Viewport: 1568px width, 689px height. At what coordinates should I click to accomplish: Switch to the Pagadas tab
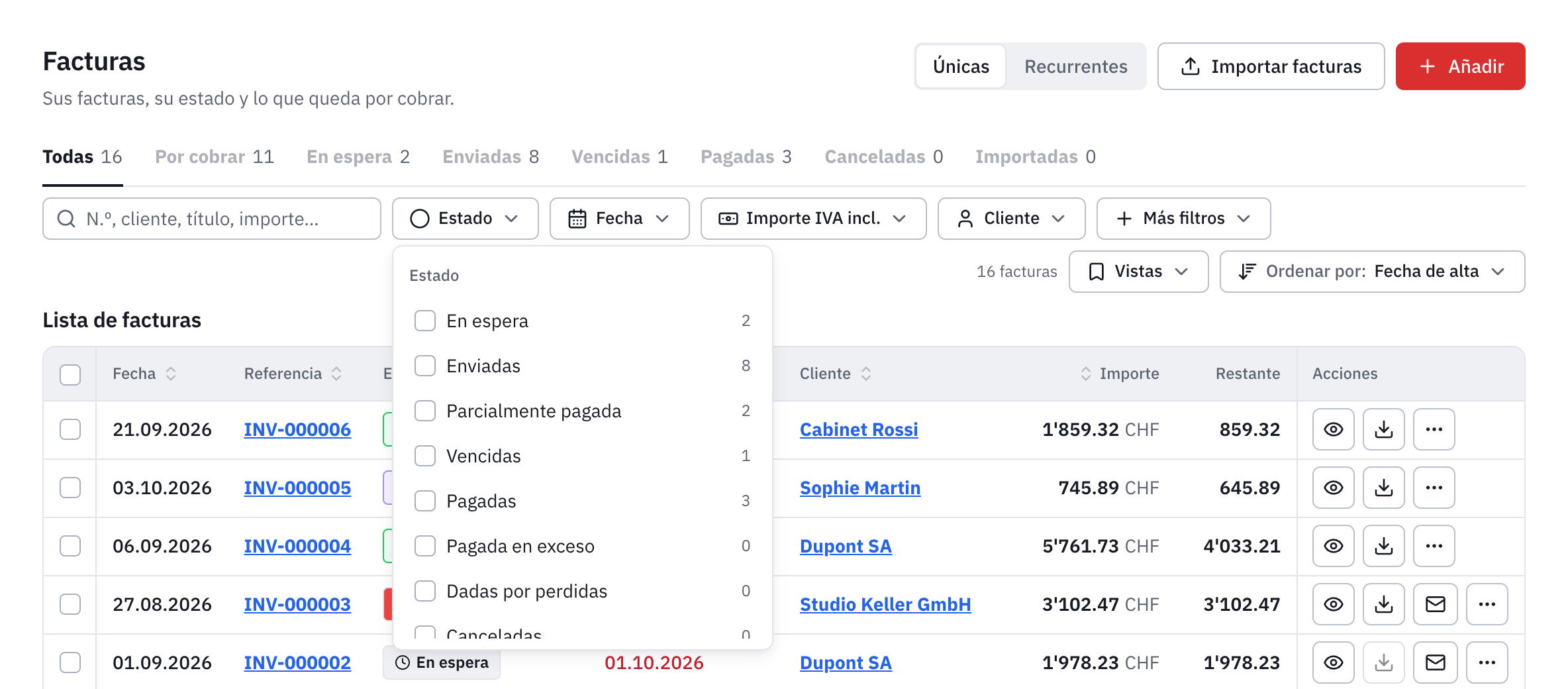(746, 157)
